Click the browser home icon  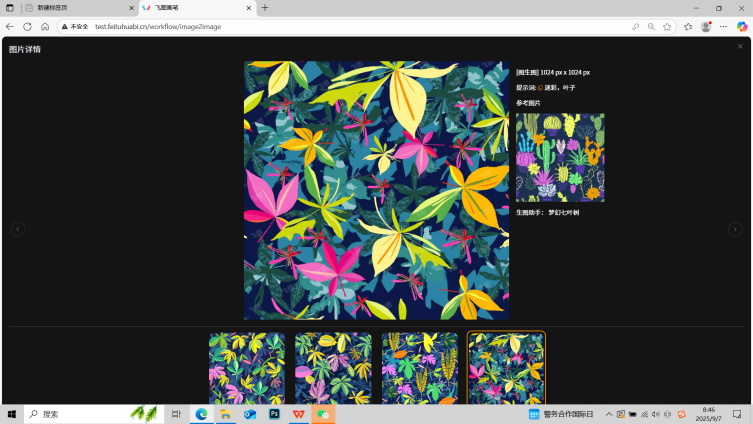click(45, 27)
